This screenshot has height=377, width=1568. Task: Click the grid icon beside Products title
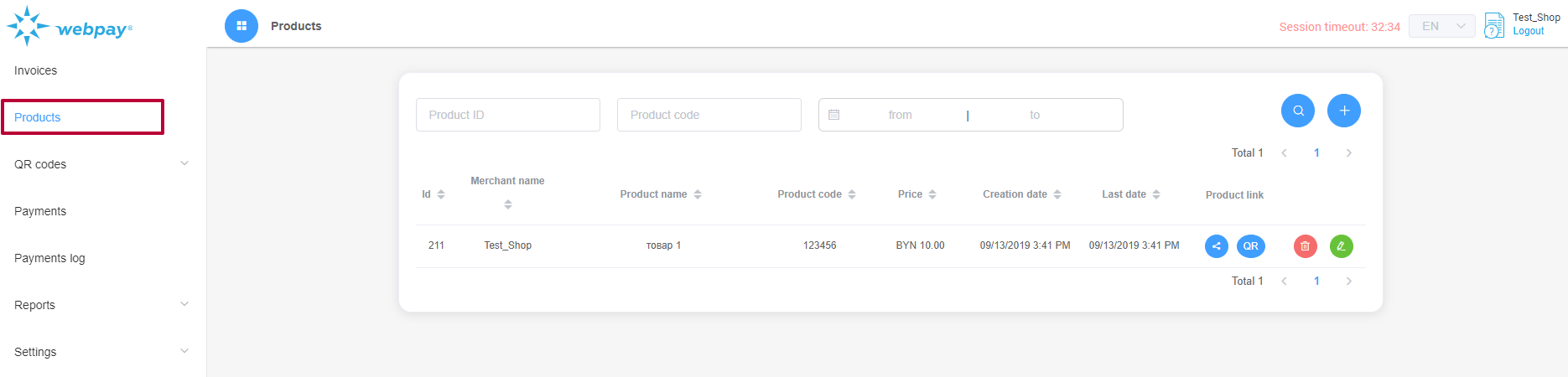241,26
